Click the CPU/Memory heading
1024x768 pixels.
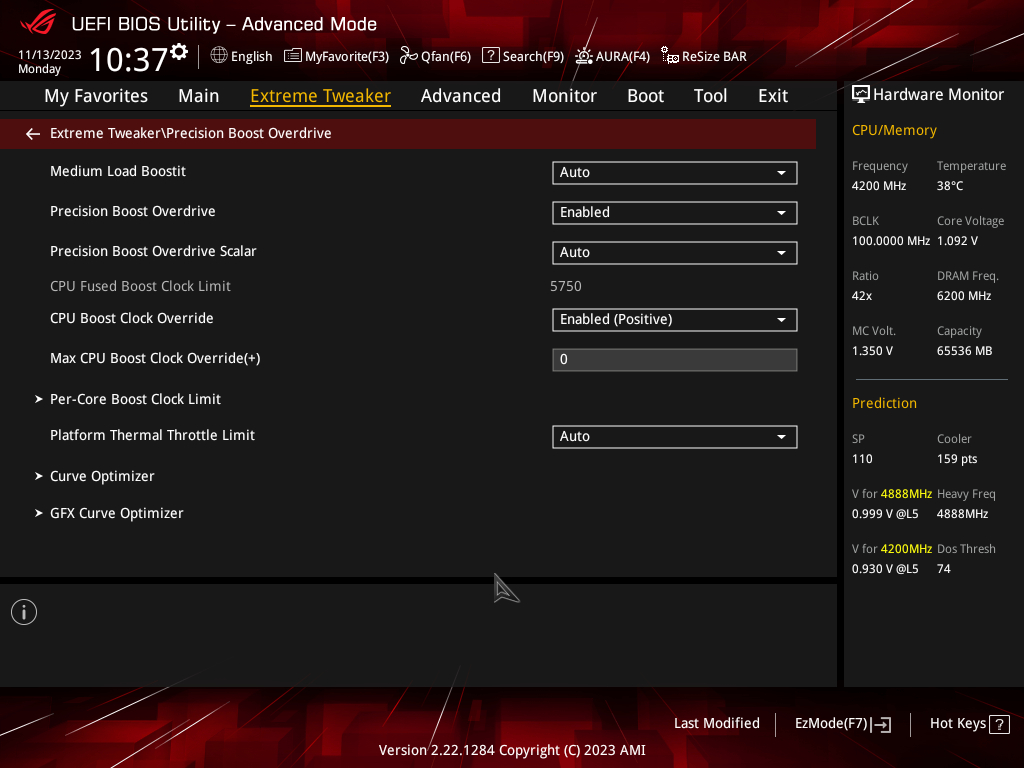tap(894, 131)
